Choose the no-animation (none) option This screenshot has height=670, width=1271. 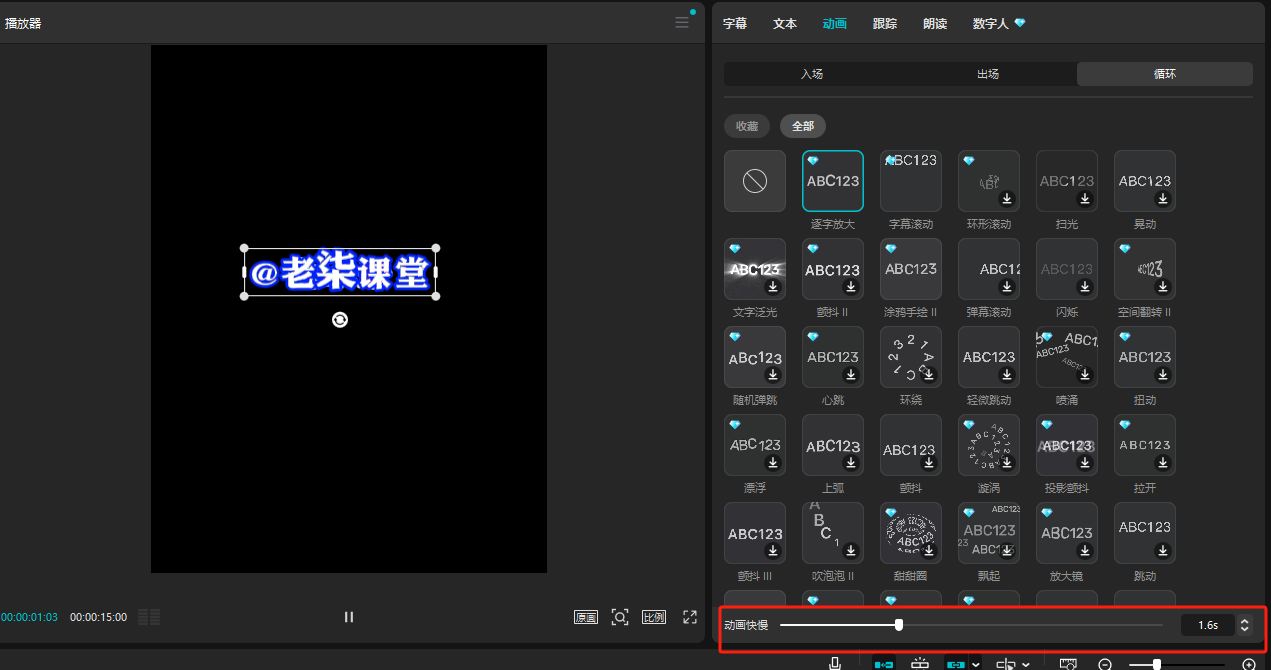(754, 181)
